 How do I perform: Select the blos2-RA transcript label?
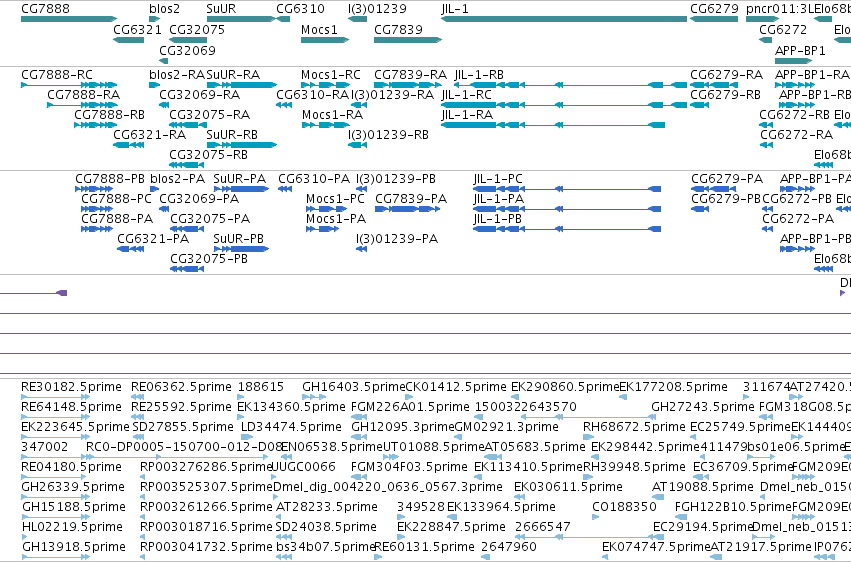(x=177, y=74)
